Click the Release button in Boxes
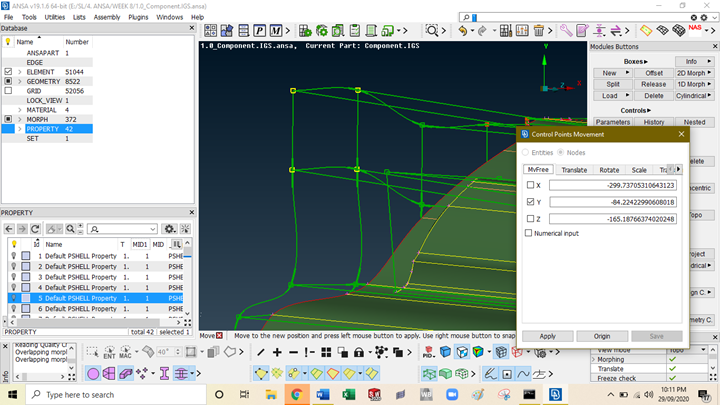 click(x=653, y=84)
